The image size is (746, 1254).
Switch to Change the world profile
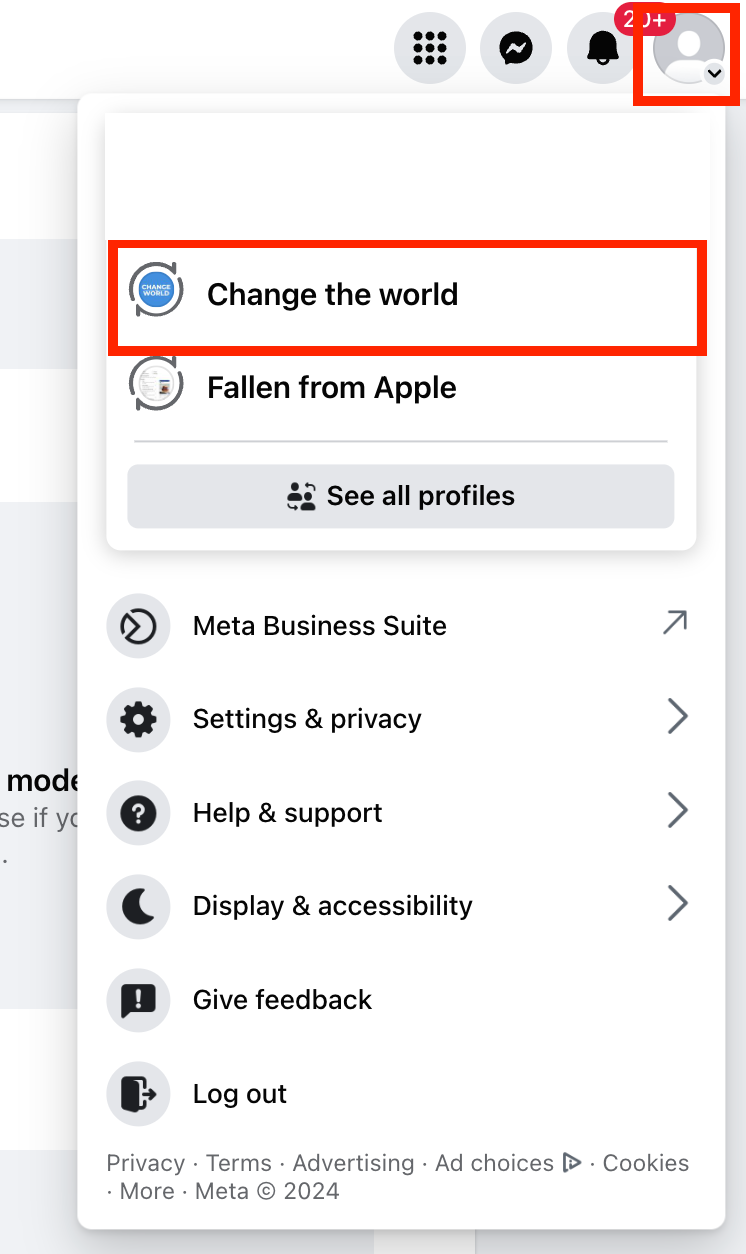coord(332,294)
